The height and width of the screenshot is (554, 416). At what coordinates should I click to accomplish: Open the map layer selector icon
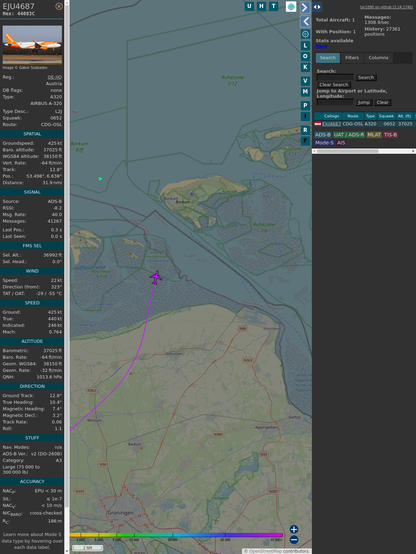tap(291, 6)
